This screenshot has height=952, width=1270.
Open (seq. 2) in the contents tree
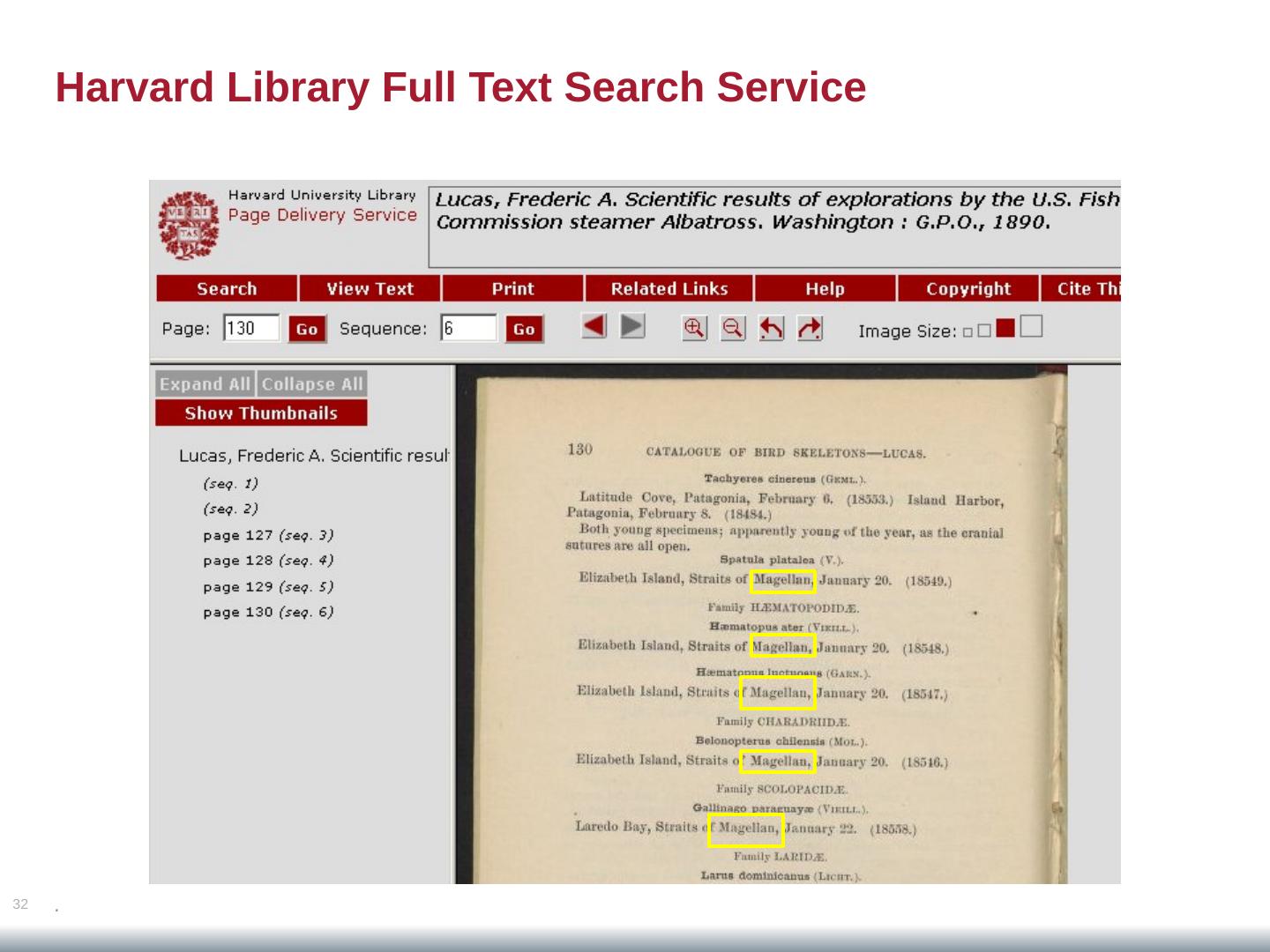[x=230, y=509]
